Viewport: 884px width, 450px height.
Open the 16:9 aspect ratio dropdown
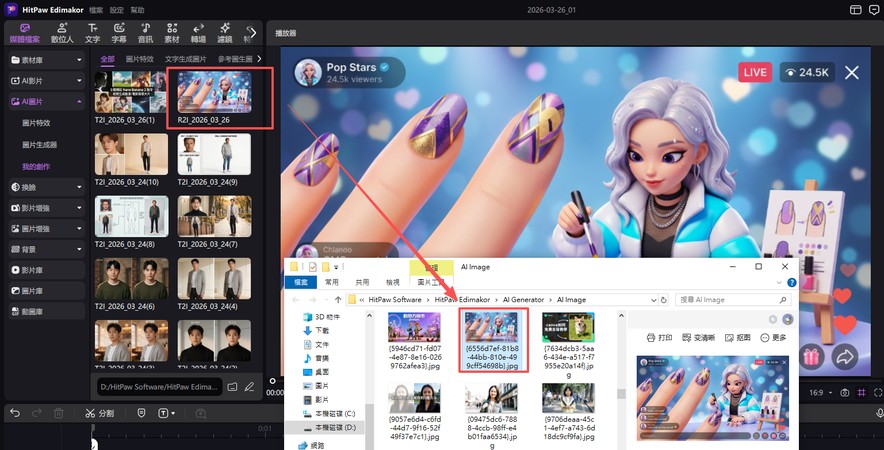tap(820, 393)
